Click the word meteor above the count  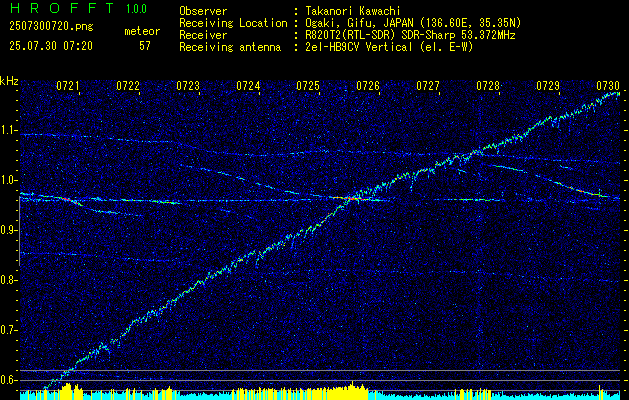tap(142, 32)
